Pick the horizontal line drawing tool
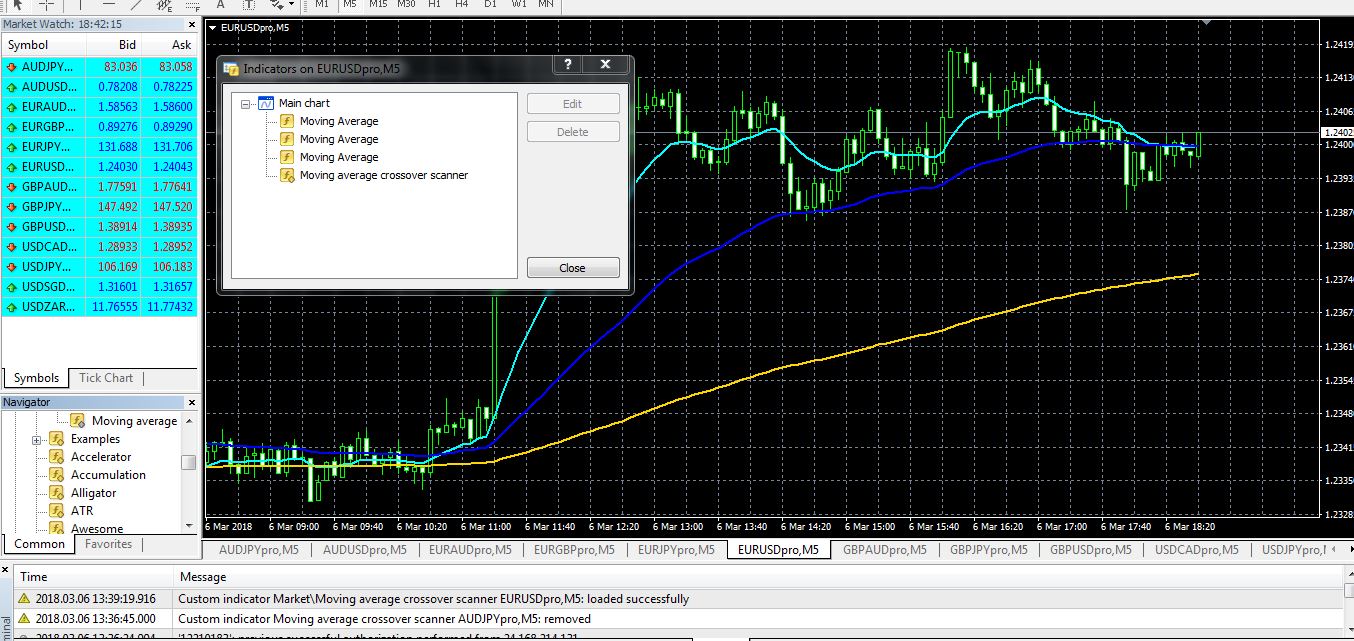 tap(109, 4)
